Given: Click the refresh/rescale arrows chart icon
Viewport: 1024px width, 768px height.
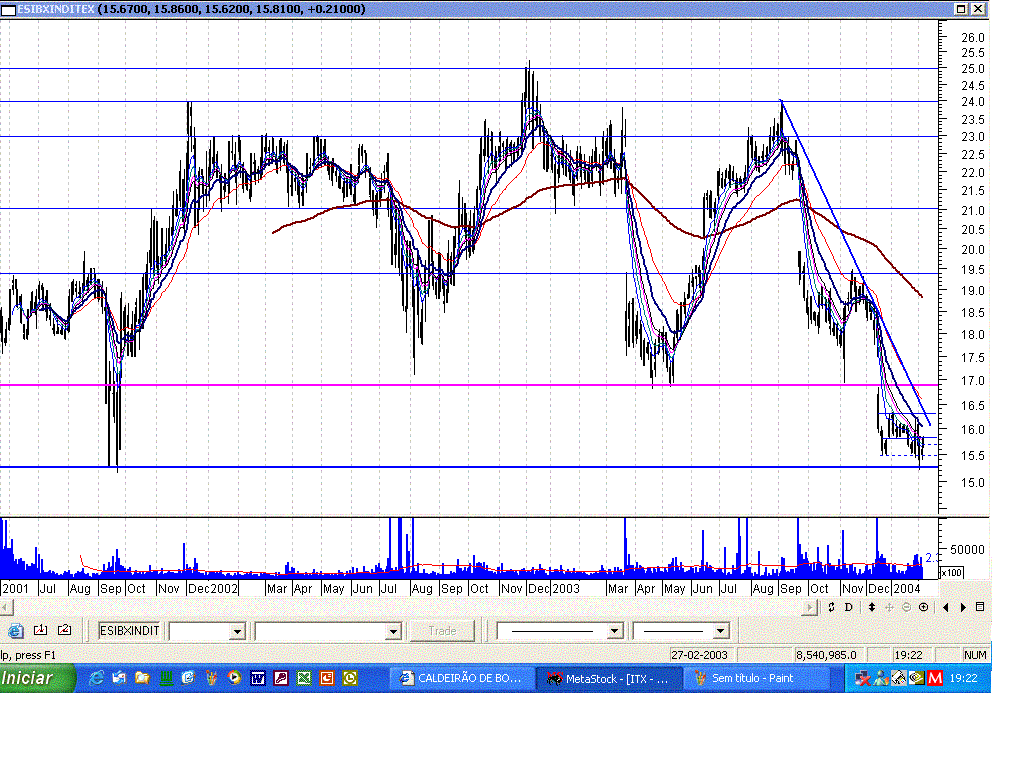Looking at the screenshot, I should tap(831, 607).
